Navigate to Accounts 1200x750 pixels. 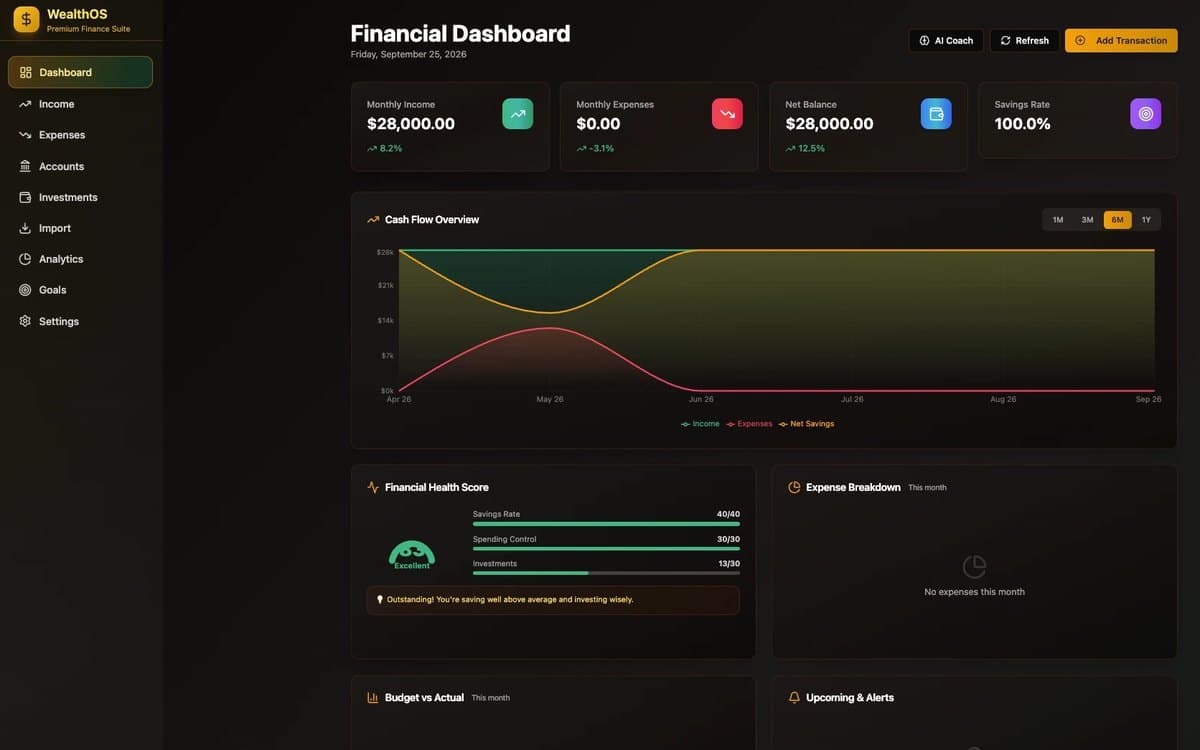pyautogui.click(x=80, y=166)
